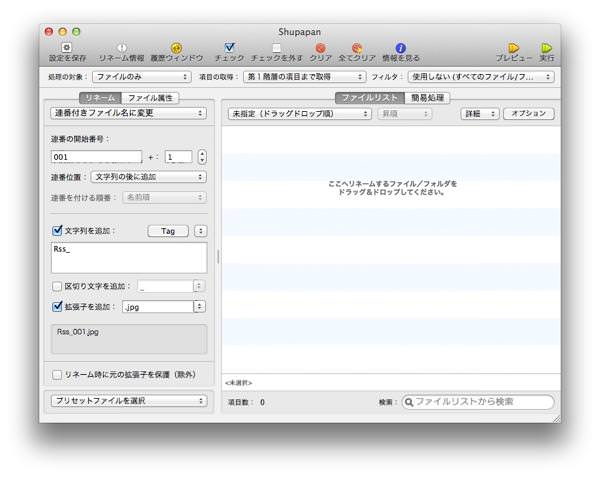Switch to the ファイルリスト tab

coord(370,98)
